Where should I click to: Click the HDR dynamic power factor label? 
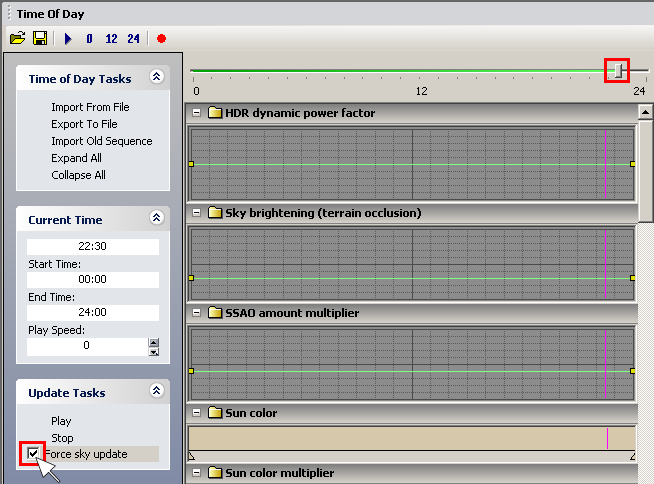(x=300, y=113)
